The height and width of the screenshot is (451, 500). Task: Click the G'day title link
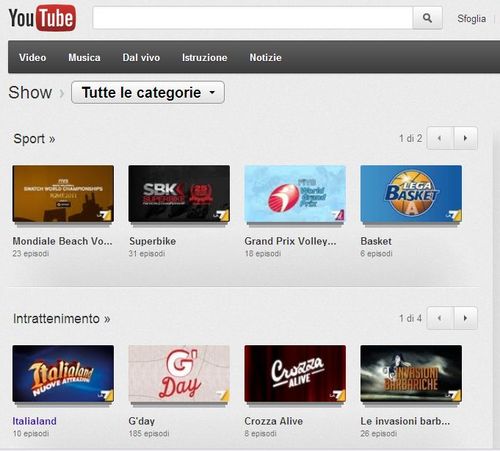pos(142,421)
